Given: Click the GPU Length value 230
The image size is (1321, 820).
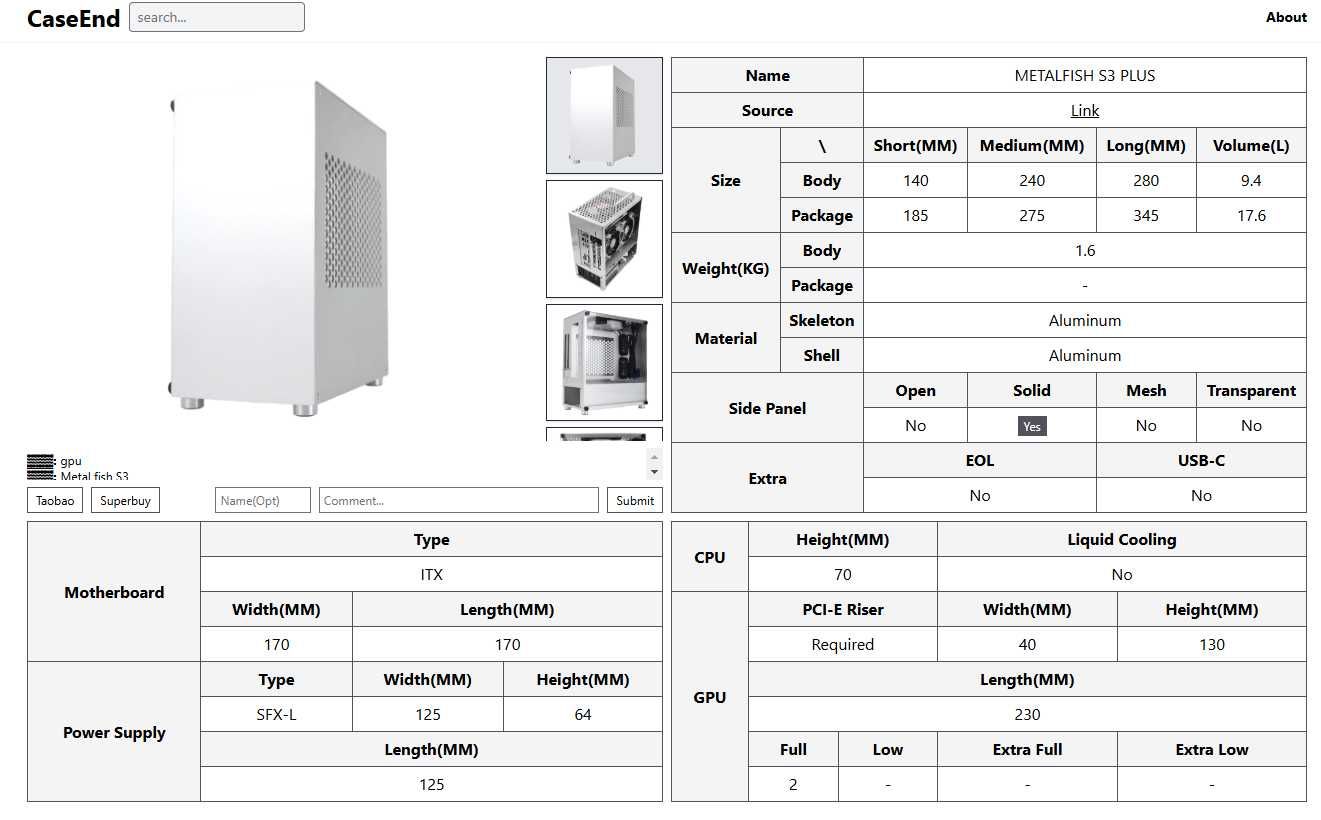Looking at the screenshot, I should point(1027,714).
